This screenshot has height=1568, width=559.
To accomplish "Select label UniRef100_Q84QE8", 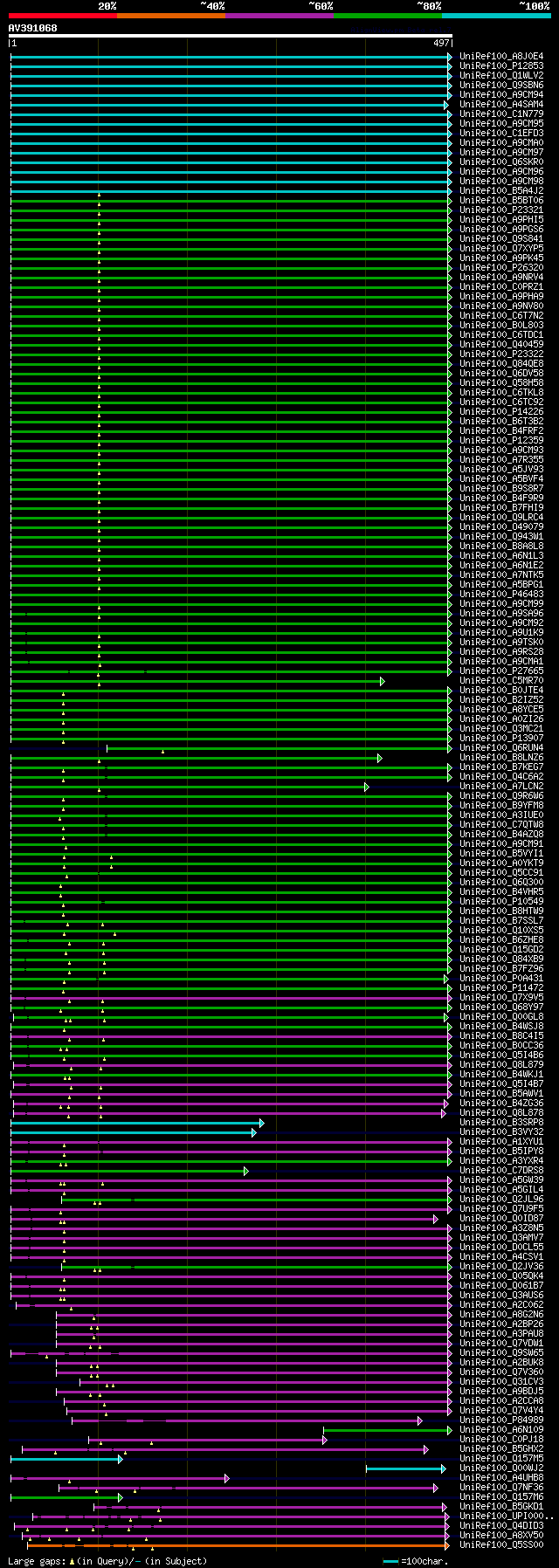I will 501,364.
